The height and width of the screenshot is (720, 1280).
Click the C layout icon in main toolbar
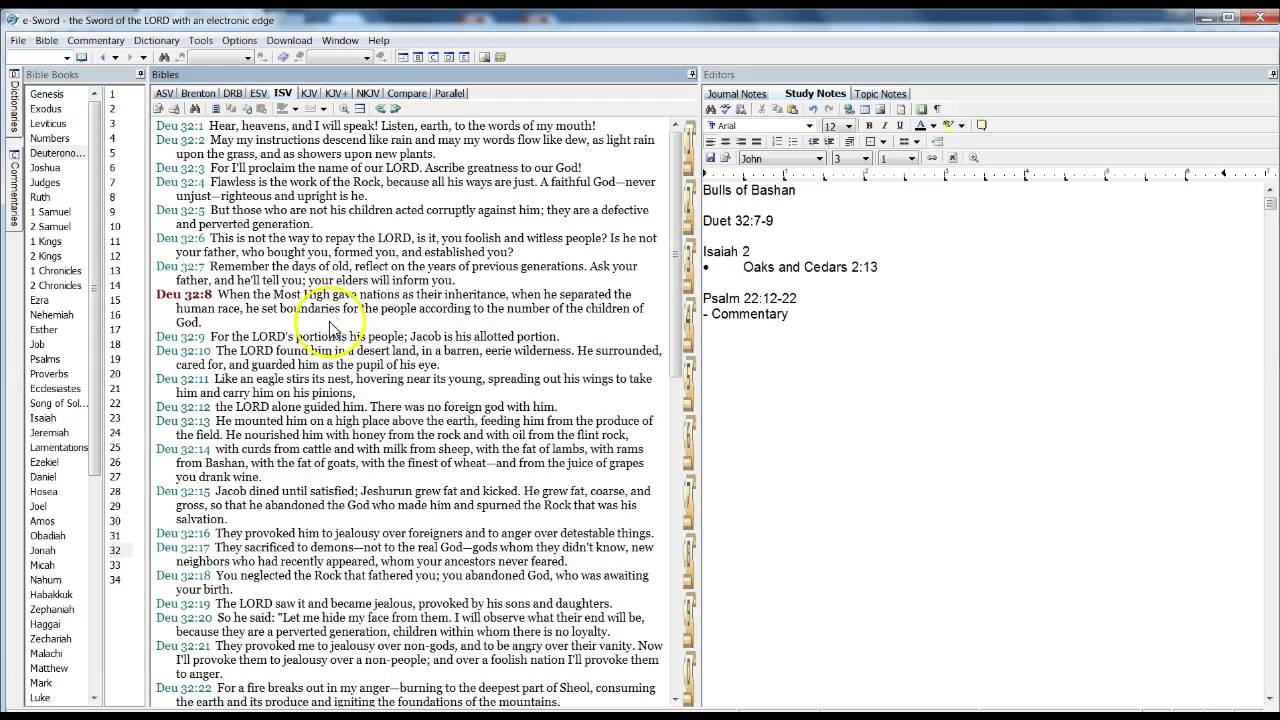tap(434, 57)
